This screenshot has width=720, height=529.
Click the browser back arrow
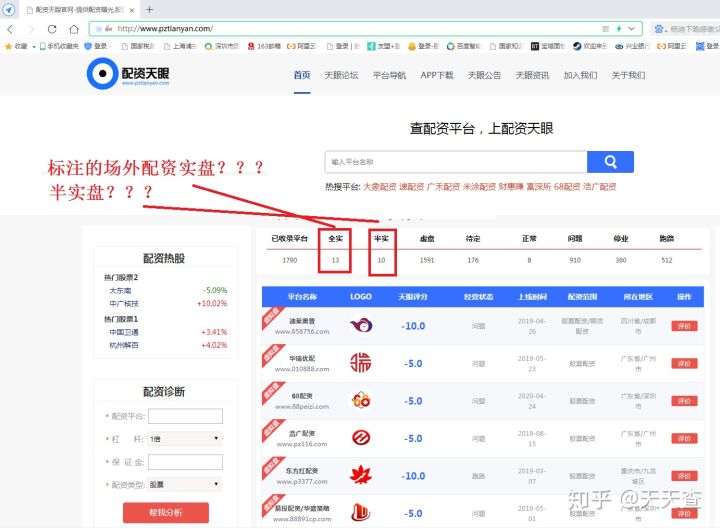click(10, 29)
